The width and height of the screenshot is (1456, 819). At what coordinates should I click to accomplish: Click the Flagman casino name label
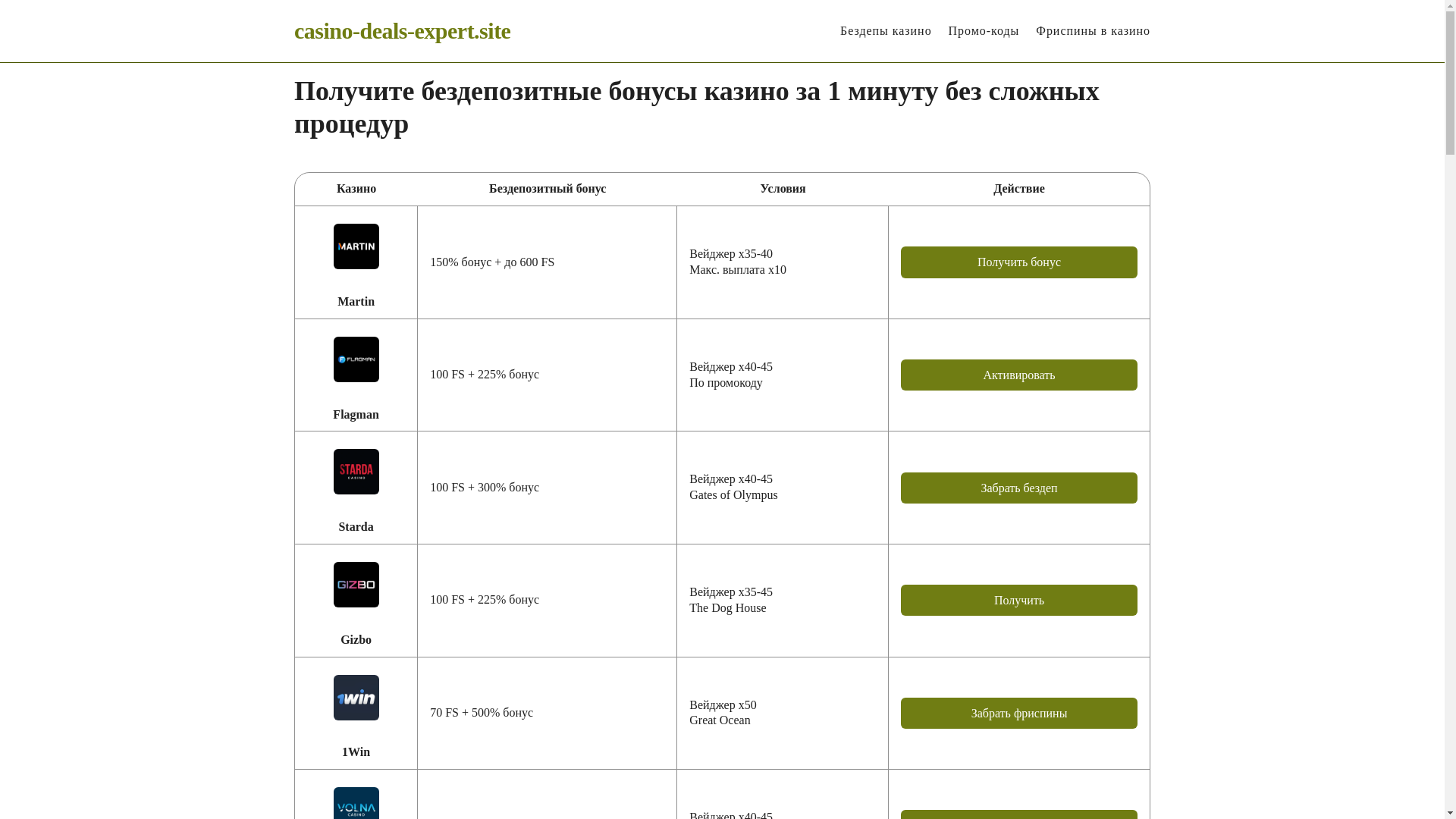click(x=356, y=415)
